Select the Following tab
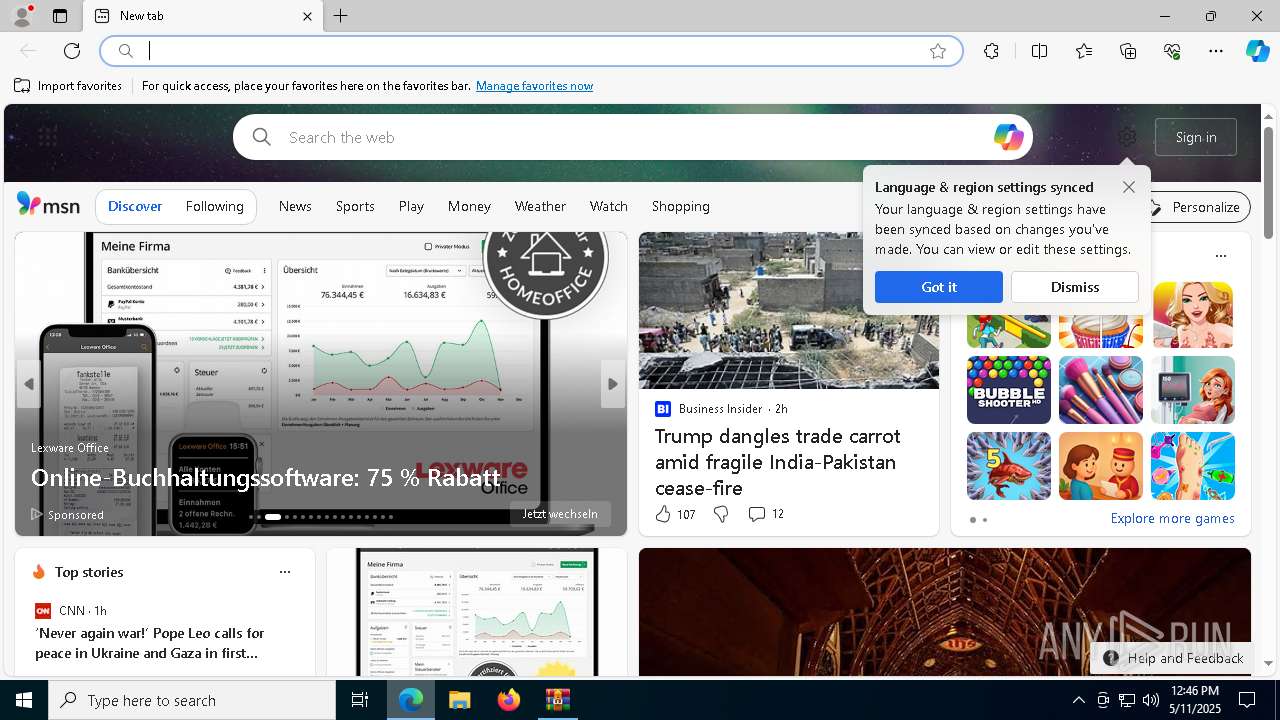Screen dimensions: 1280x720 [x=214, y=206]
